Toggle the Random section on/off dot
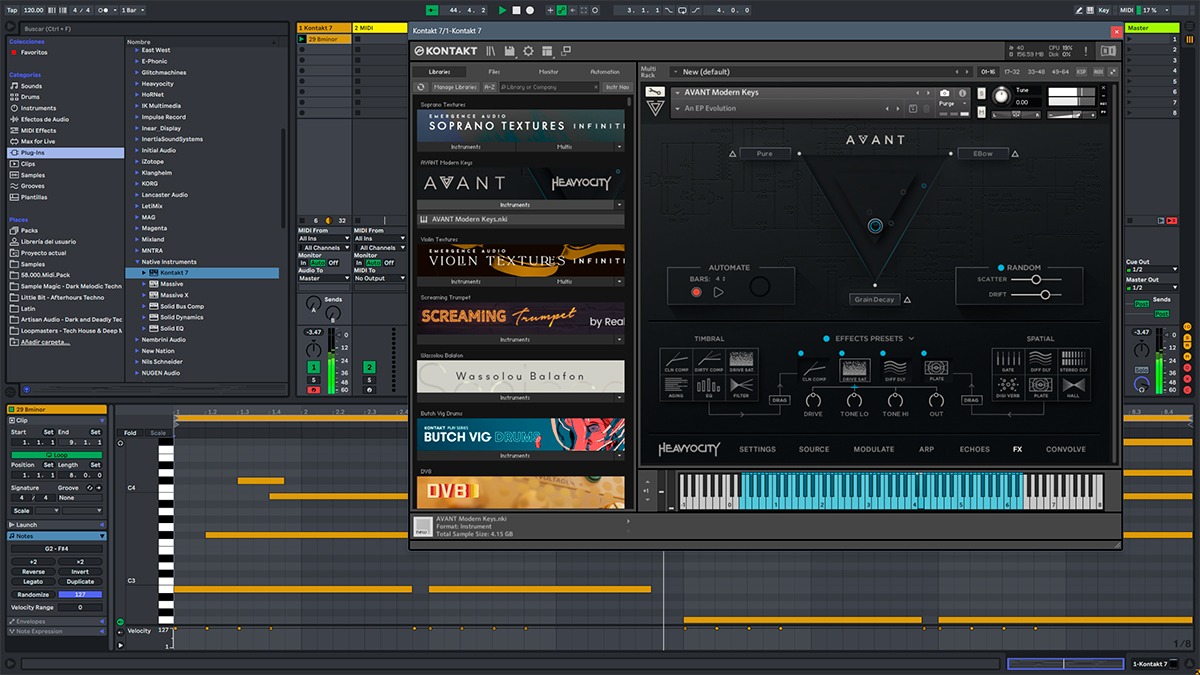Viewport: 1200px width, 675px height. [1000, 268]
